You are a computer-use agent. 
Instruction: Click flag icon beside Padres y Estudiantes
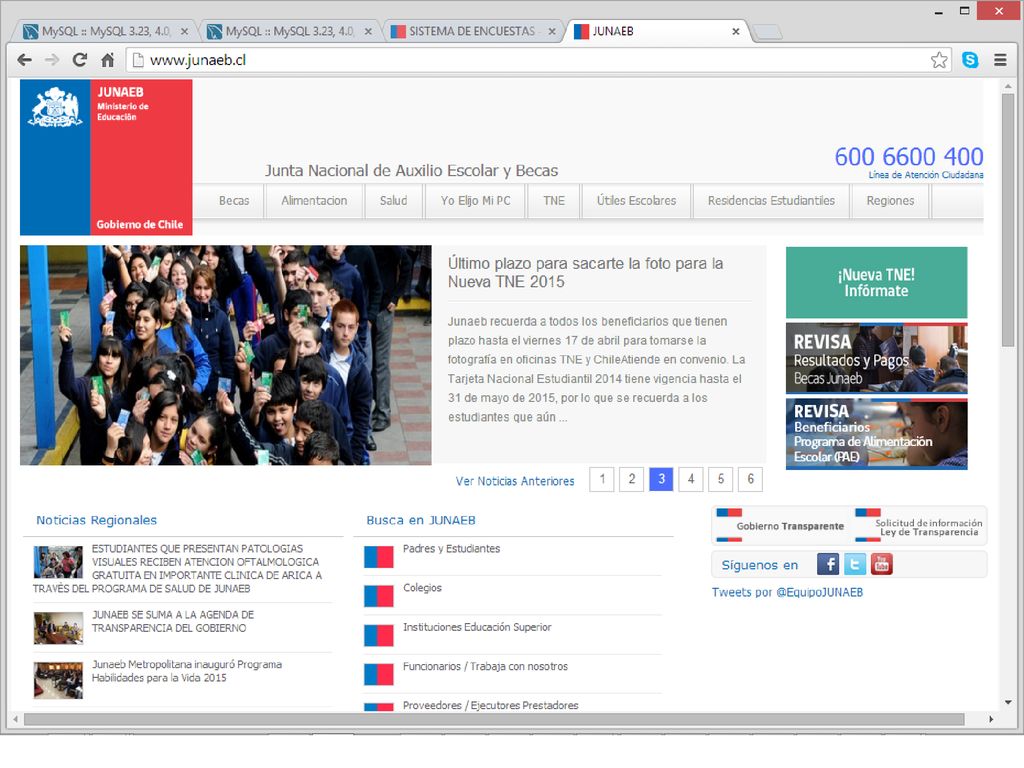coord(379,556)
